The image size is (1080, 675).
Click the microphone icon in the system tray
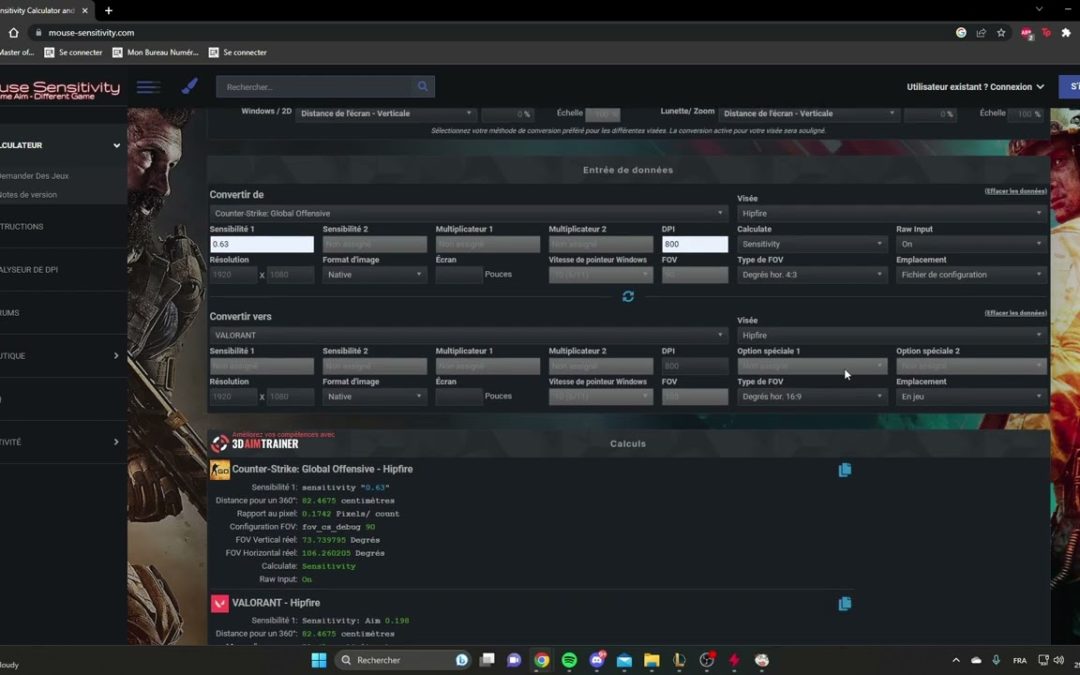pos(996,660)
